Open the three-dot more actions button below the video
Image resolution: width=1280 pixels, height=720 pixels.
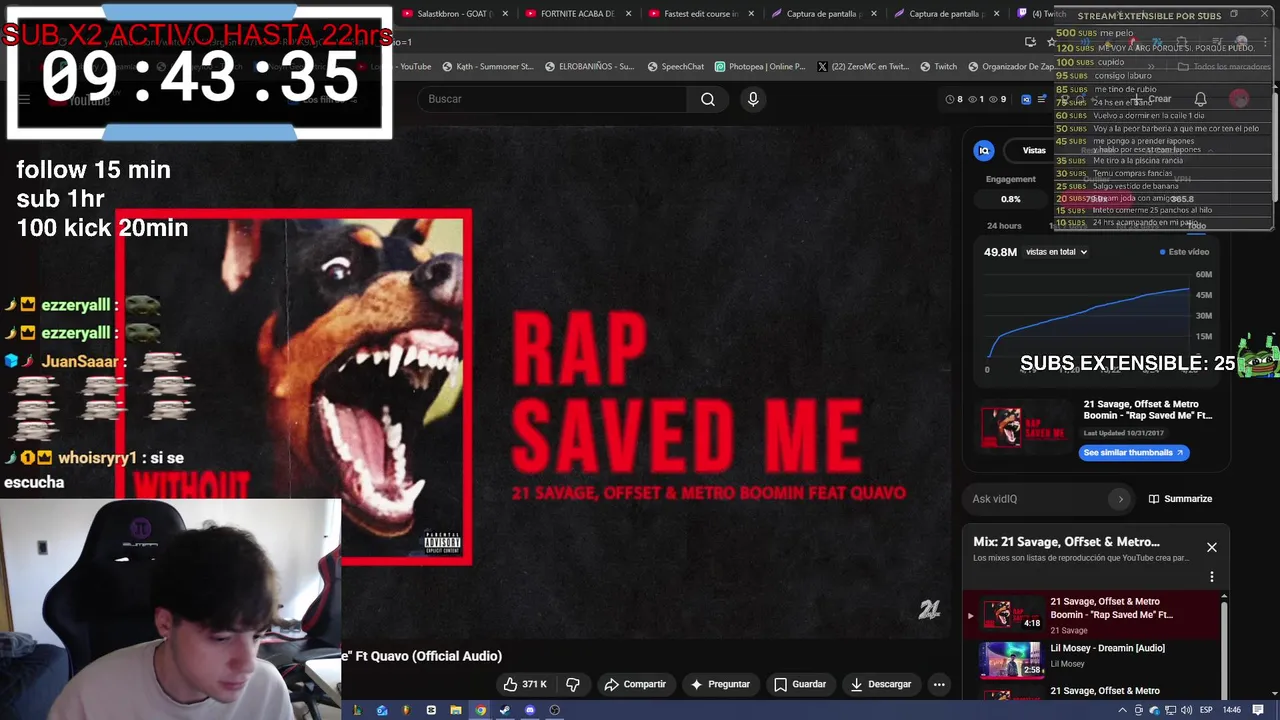tap(939, 684)
